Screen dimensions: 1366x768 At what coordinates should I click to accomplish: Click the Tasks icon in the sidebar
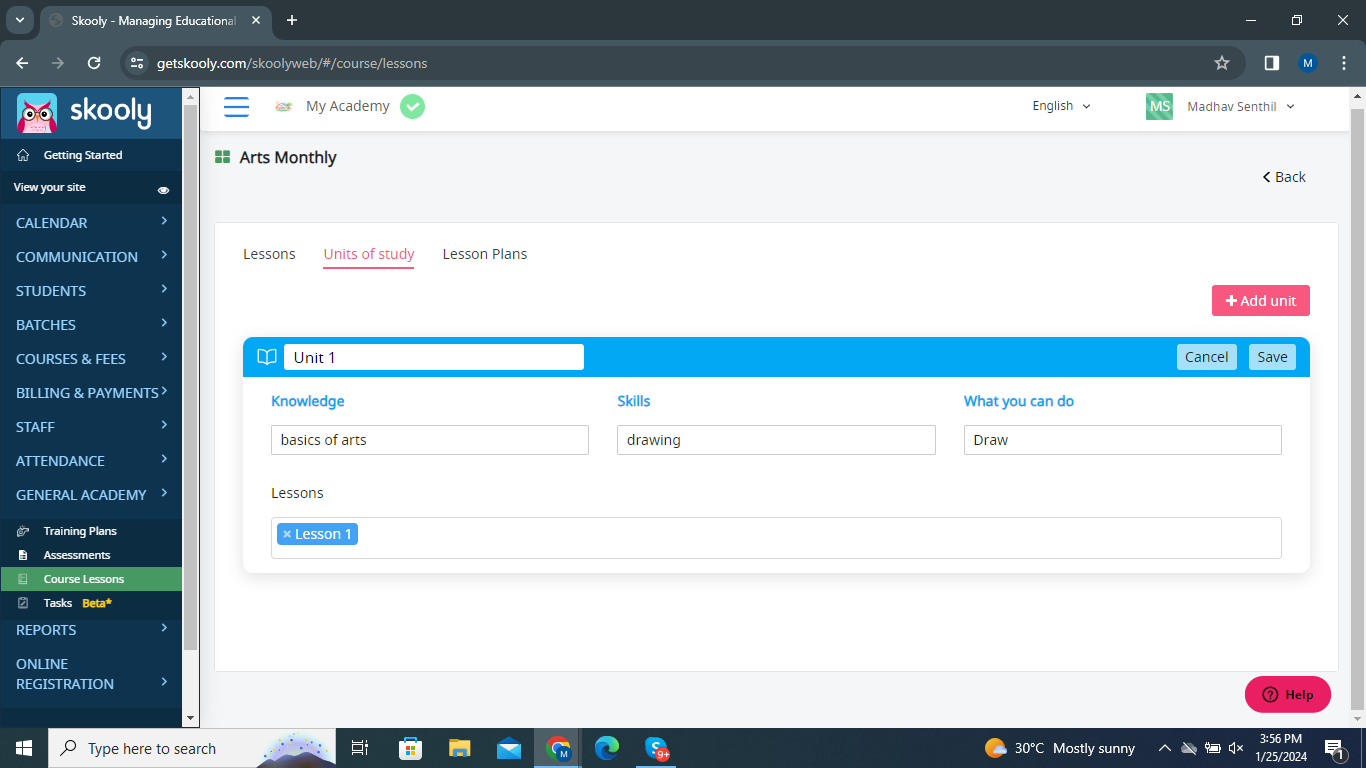[23, 603]
